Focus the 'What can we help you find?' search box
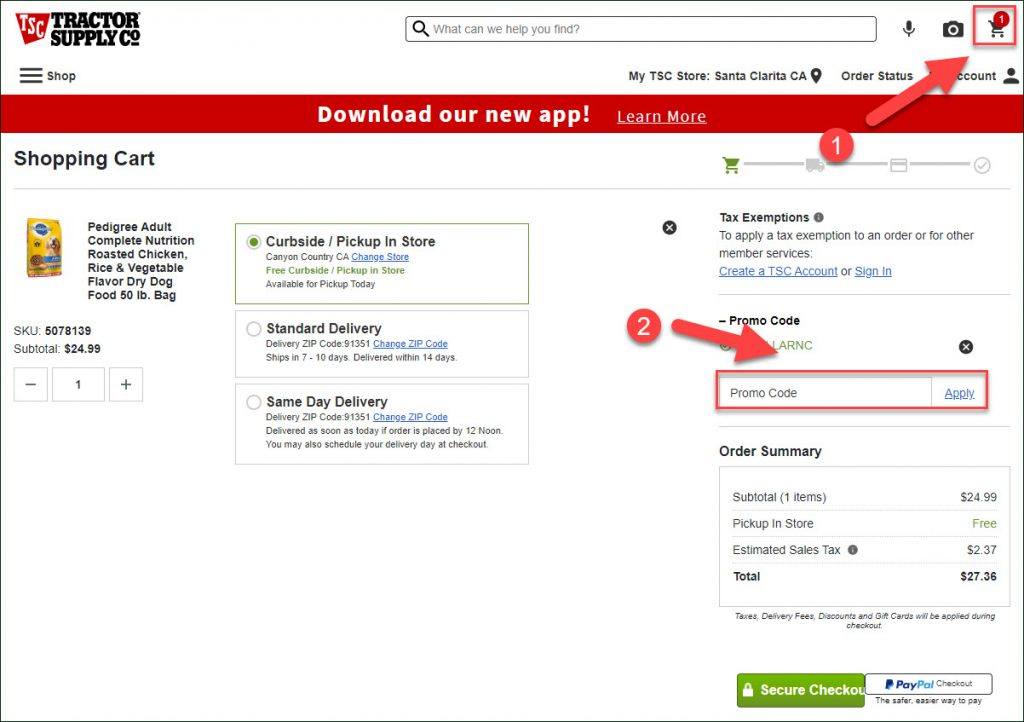 coord(641,29)
